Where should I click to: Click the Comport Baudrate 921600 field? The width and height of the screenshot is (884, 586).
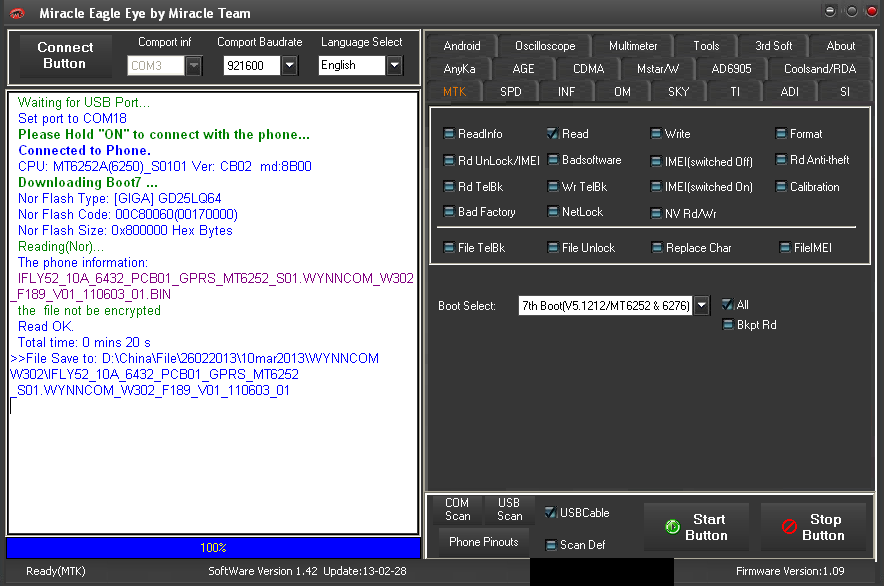[252, 65]
